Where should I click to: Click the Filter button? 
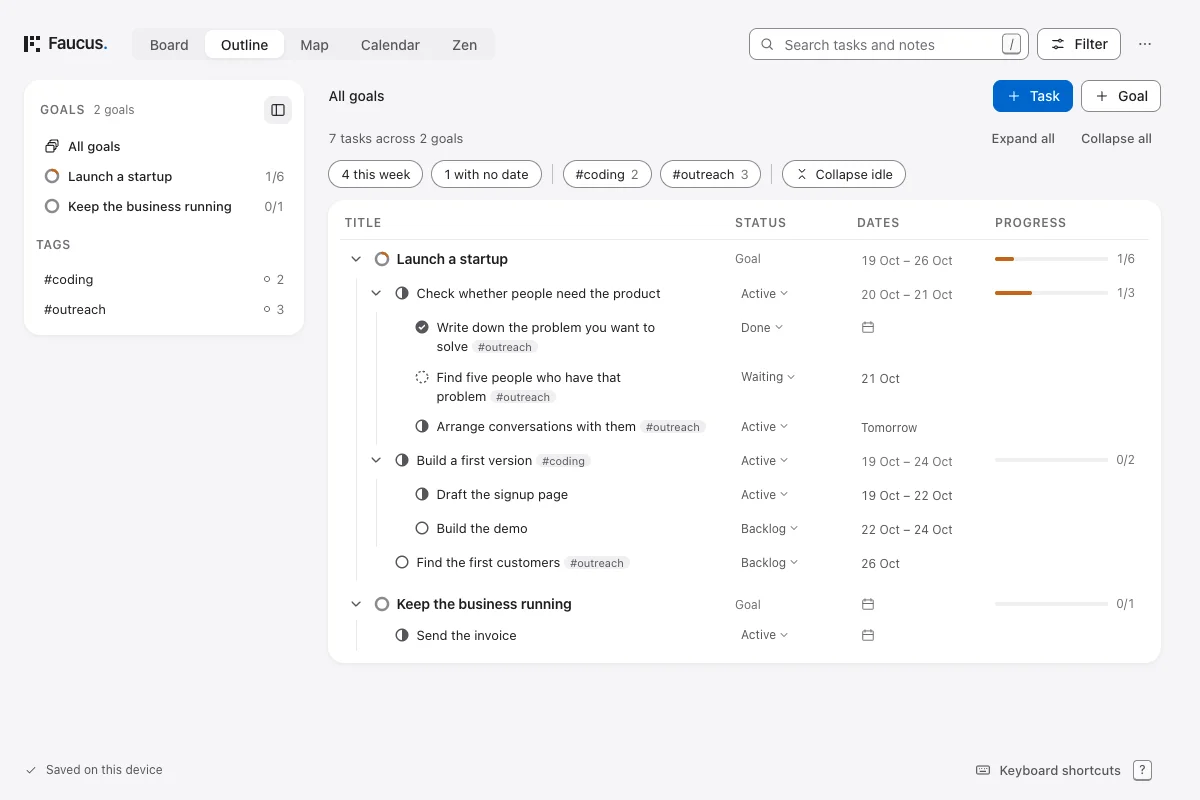[x=1079, y=44]
